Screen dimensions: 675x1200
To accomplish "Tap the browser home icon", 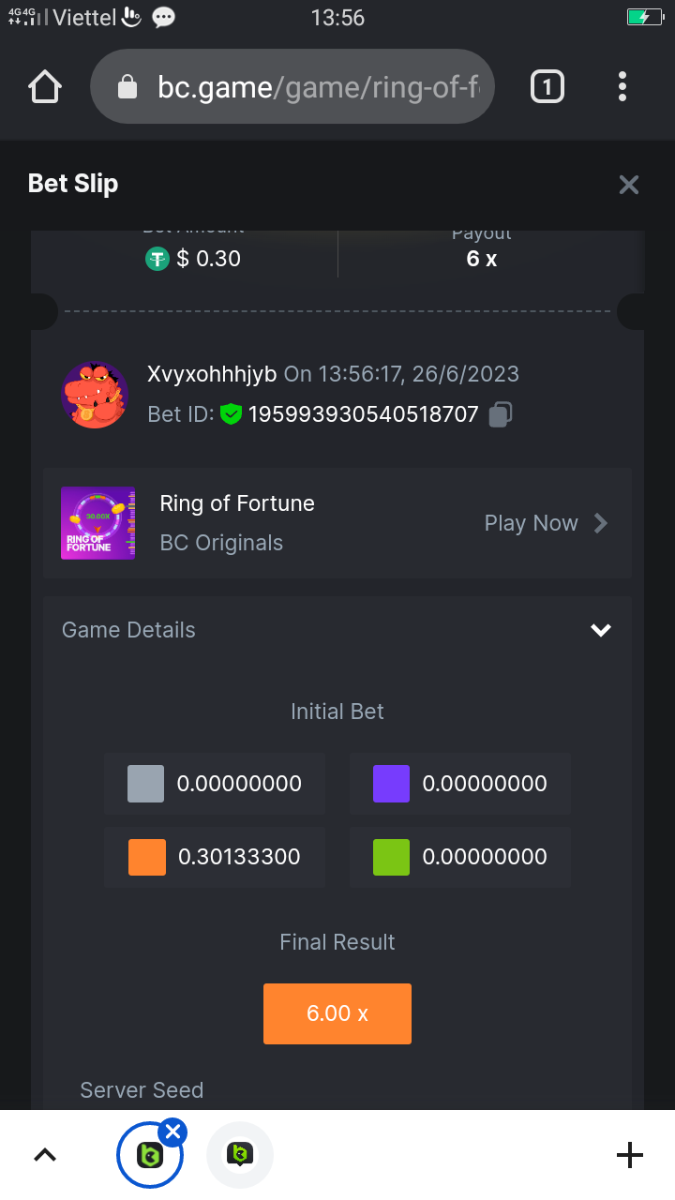I will (x=45, y=87).
